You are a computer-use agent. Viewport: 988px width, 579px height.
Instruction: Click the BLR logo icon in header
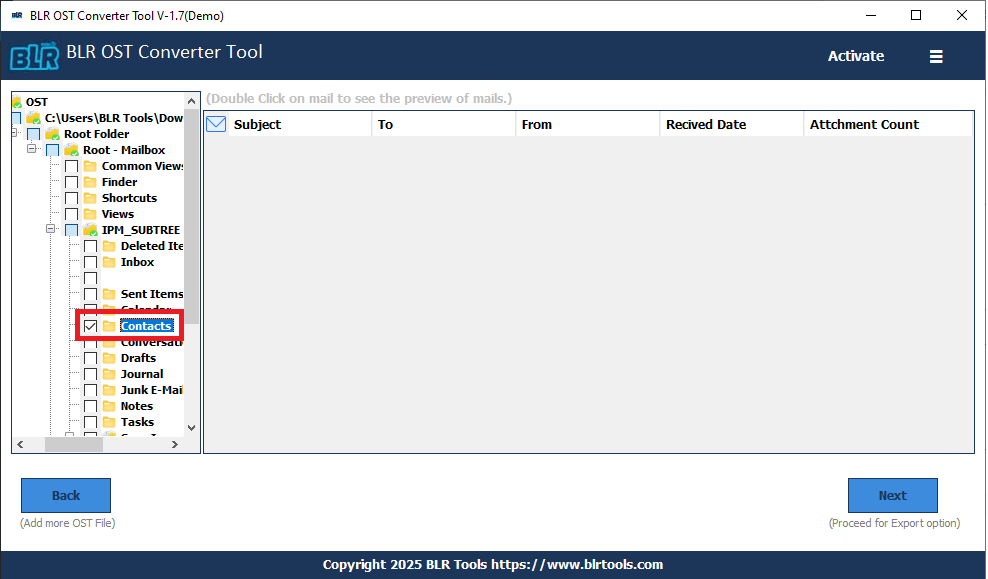click(x=33, y=56)
